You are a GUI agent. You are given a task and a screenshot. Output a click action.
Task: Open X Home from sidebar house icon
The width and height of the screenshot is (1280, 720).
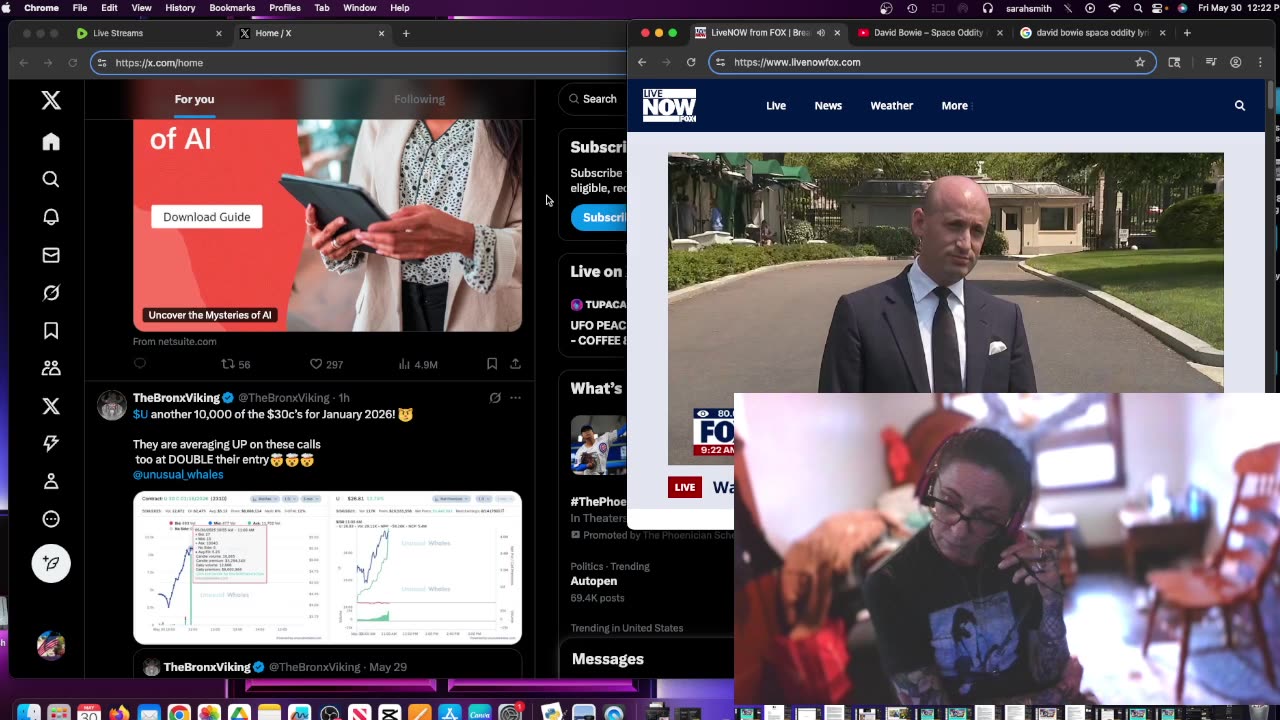click(x=51, y=142)
